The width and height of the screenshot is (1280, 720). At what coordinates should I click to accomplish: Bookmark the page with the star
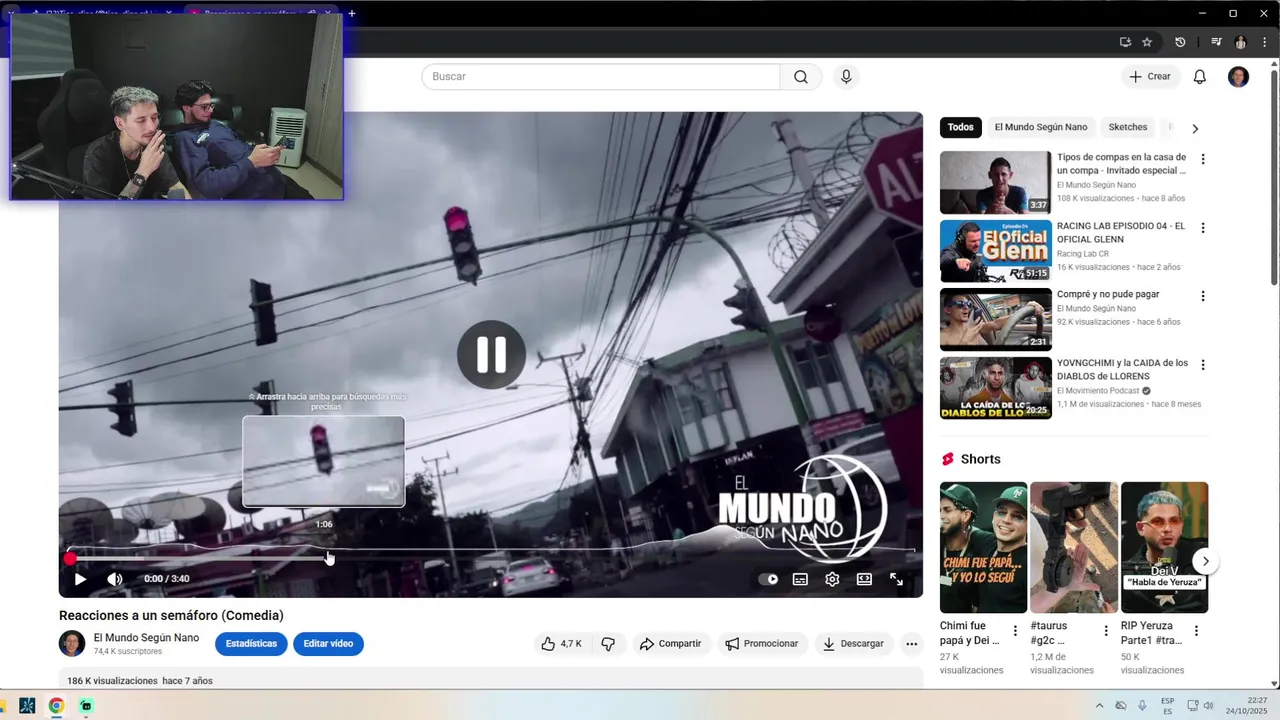(x=1147, y=42)
